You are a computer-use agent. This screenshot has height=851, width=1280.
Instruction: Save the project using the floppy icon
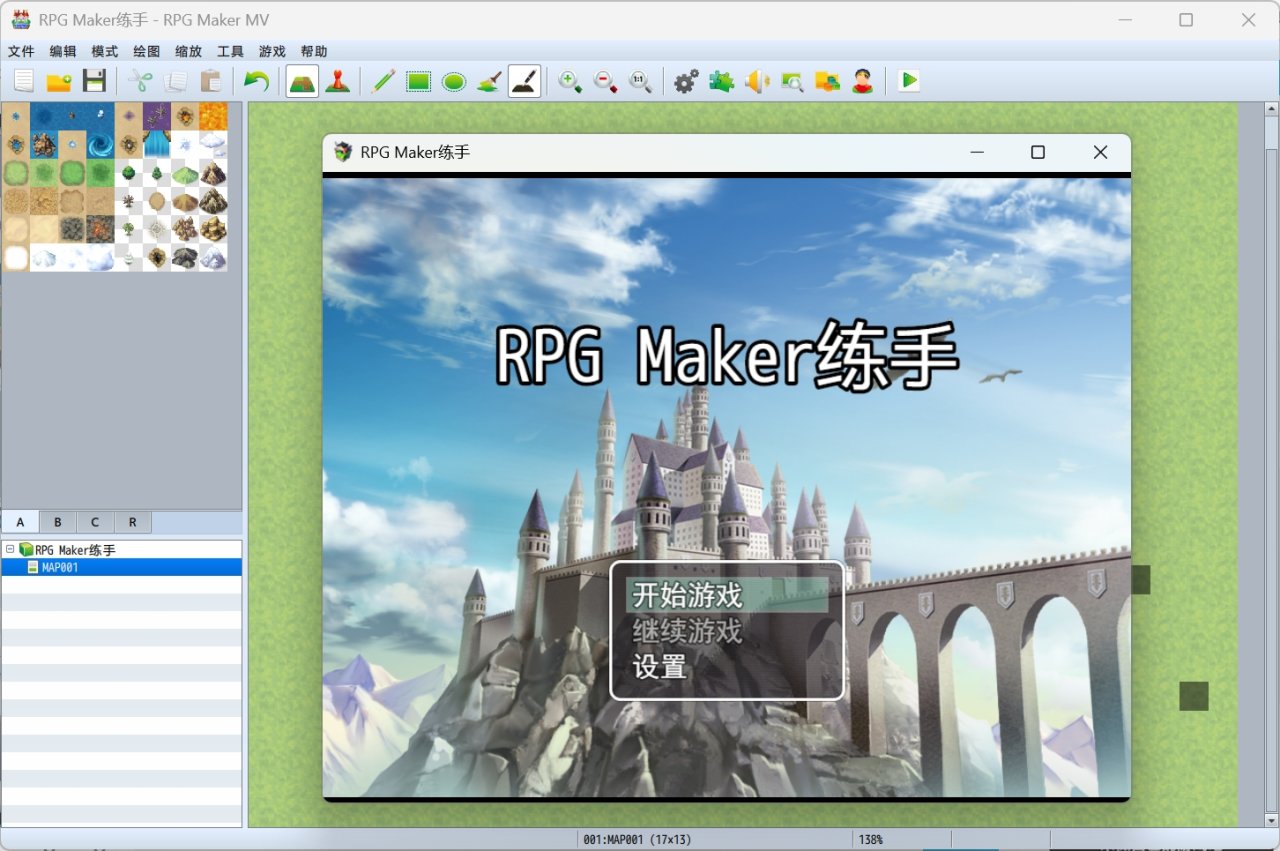pos(94,81)
